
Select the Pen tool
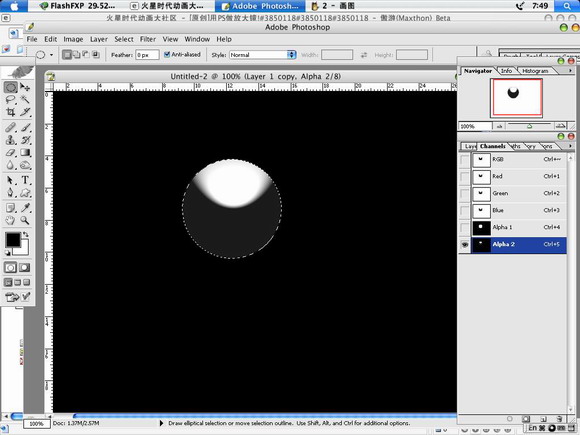pos(10,193)
